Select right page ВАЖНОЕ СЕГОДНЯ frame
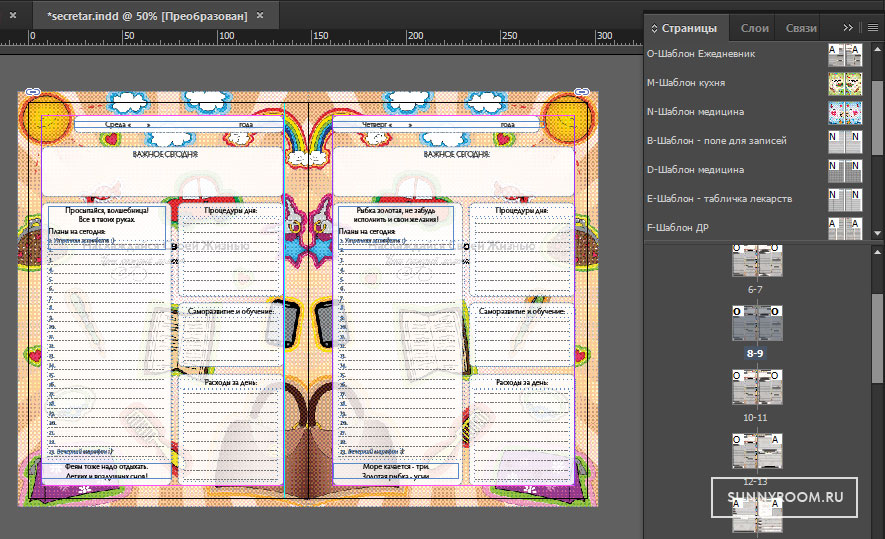The width and height of the screenshot is (885, 539). (x=454, y=172)
